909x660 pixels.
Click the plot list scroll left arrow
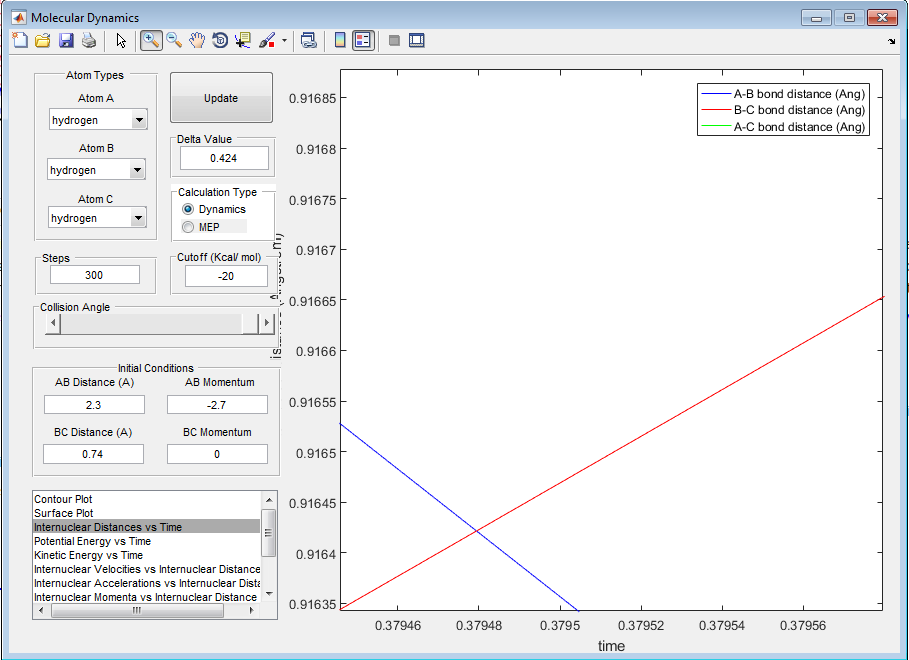[41, 610]
